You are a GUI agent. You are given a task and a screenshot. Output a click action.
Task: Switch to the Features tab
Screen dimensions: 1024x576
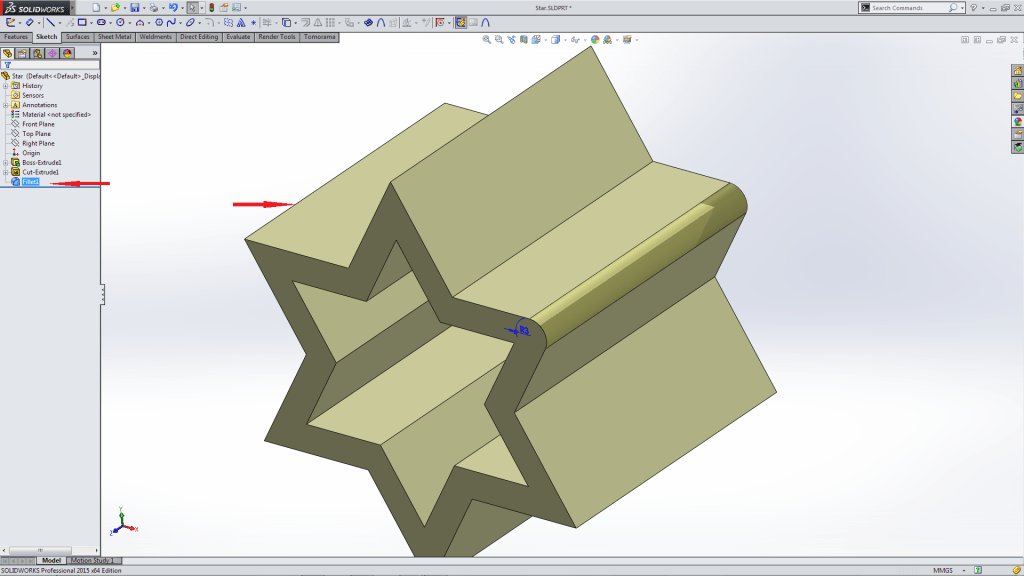pos(18,36)
